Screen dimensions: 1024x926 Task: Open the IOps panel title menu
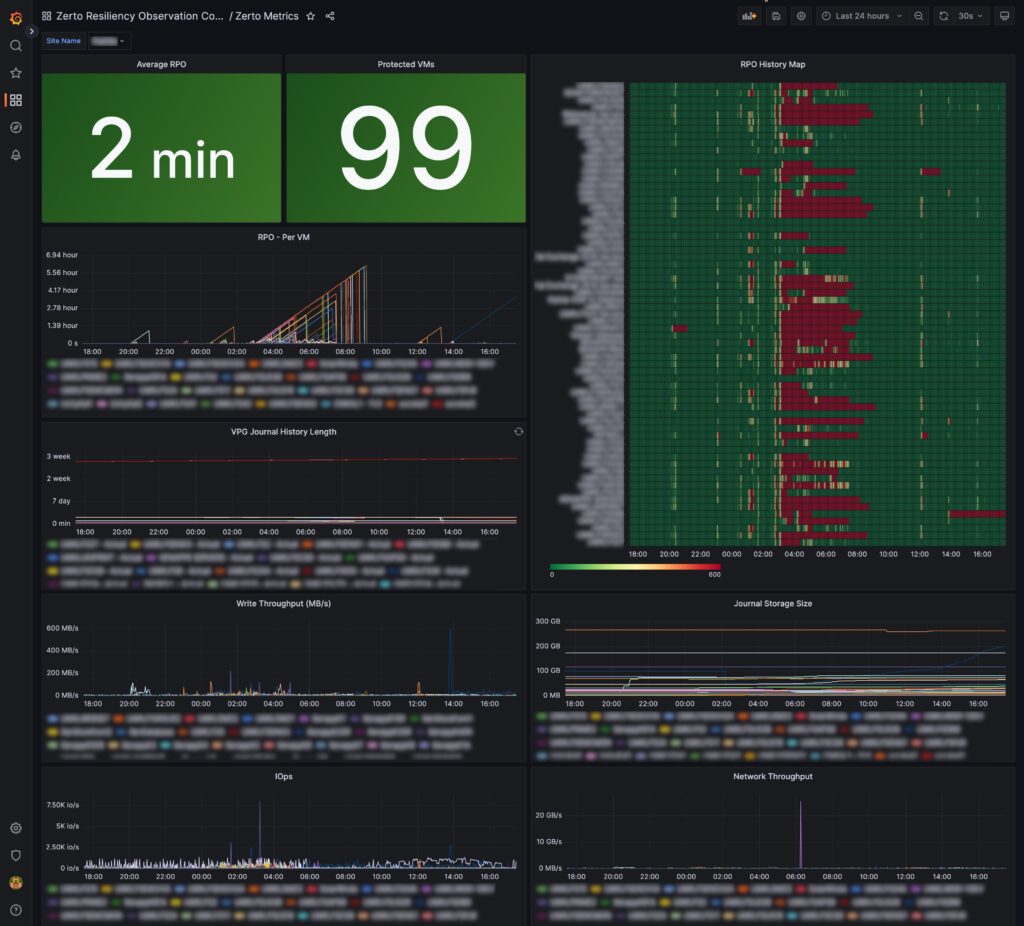283,776
